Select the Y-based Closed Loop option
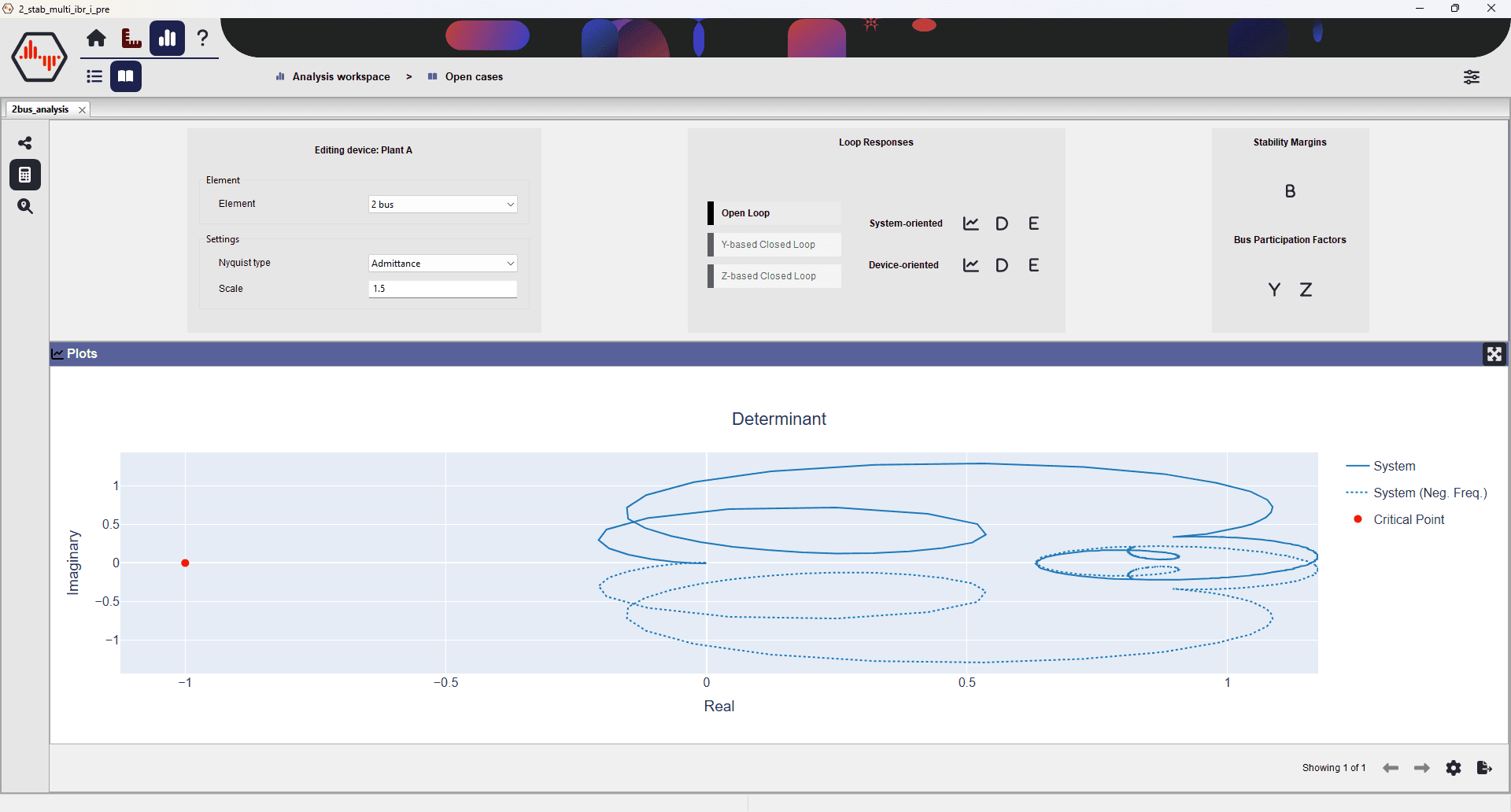 [774, 244]
